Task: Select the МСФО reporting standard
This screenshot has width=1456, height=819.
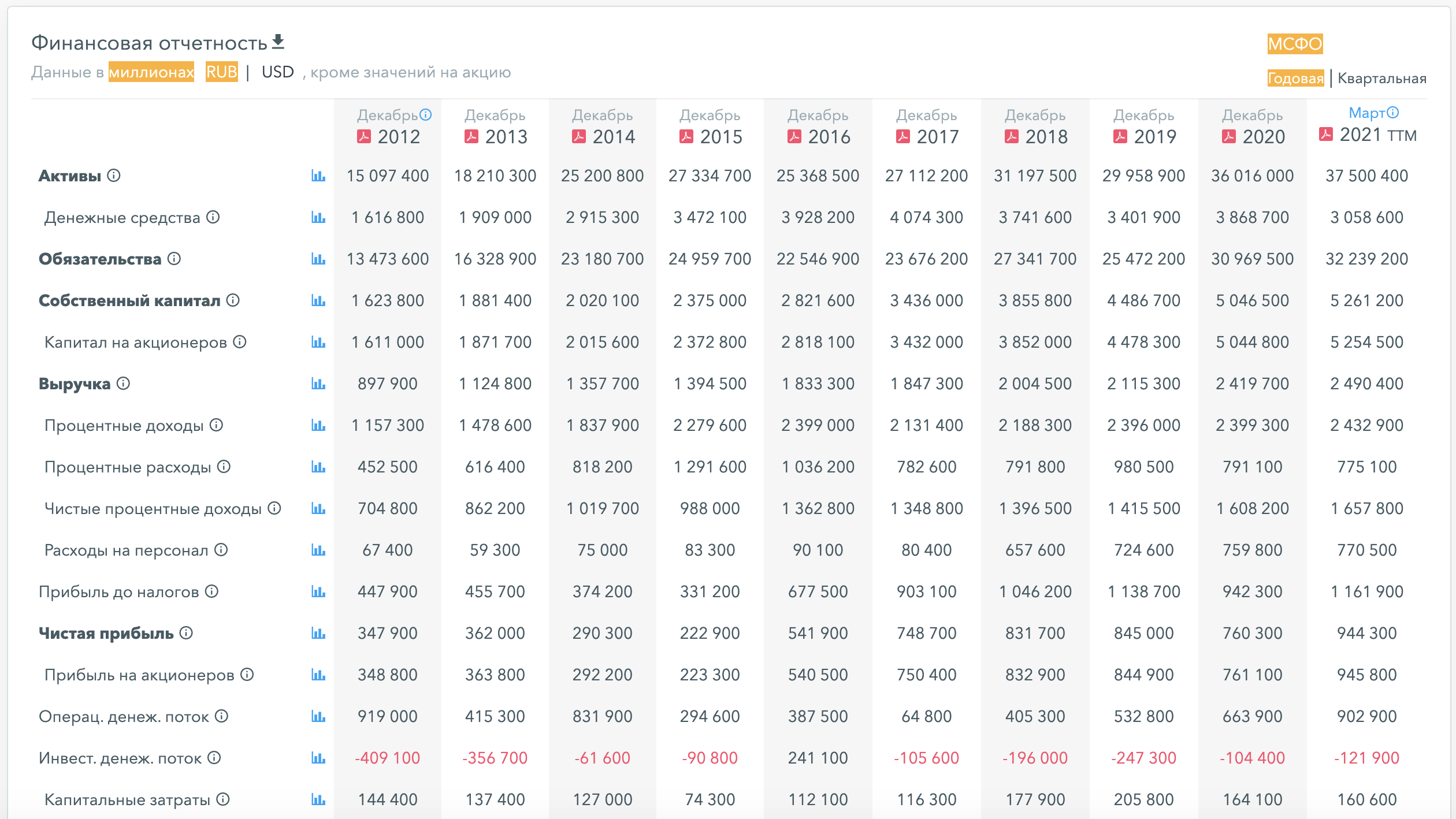Action: pos(1295,43)
